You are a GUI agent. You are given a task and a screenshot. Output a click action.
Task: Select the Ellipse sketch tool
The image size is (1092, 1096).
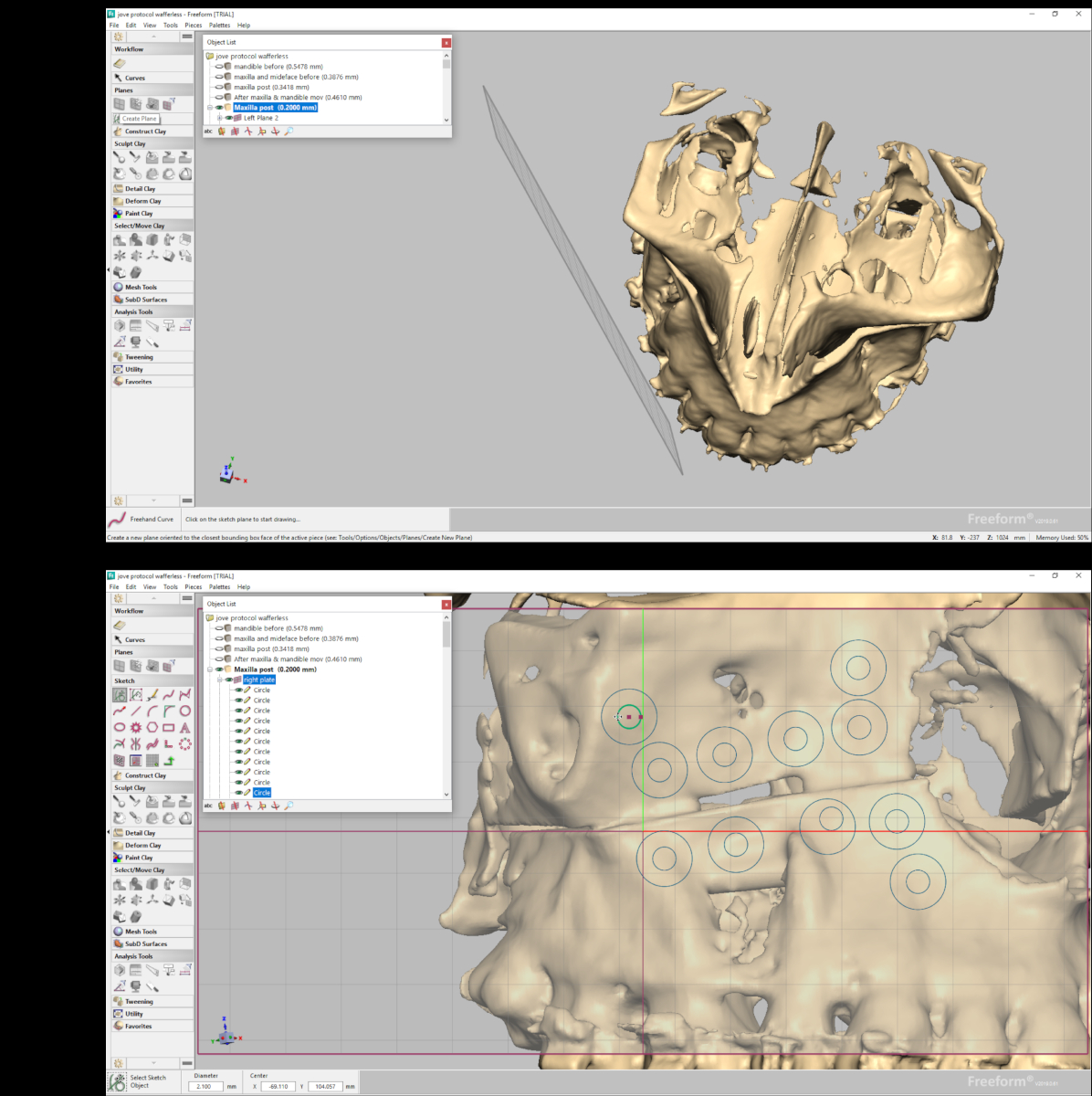(x=120, y=727)
